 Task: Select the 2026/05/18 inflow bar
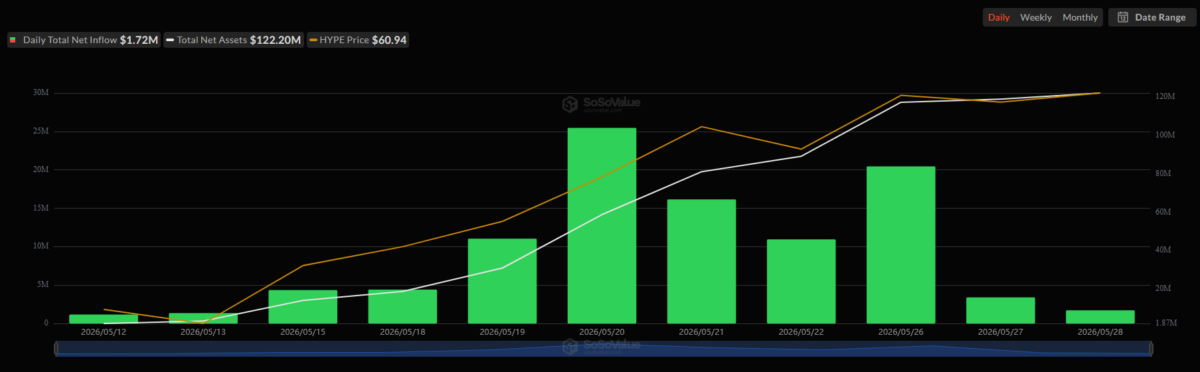402,306
